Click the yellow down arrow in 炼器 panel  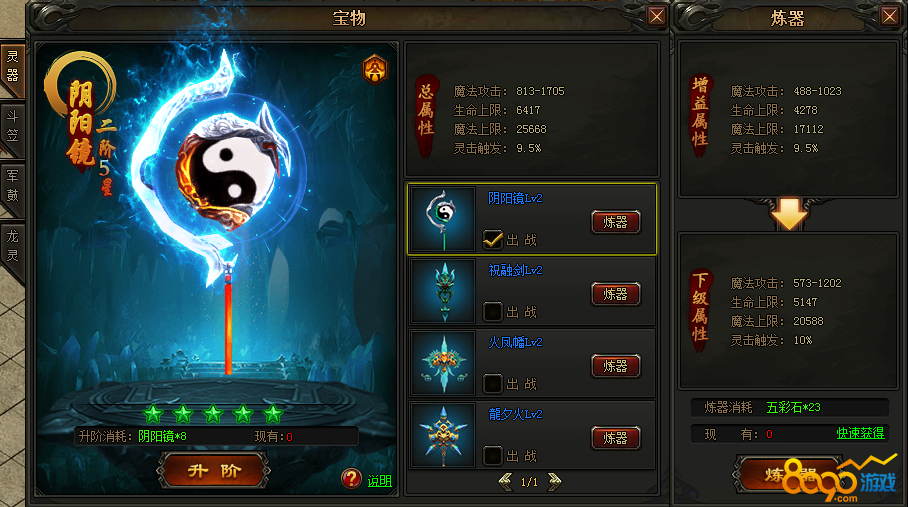(x=789, y=213)
